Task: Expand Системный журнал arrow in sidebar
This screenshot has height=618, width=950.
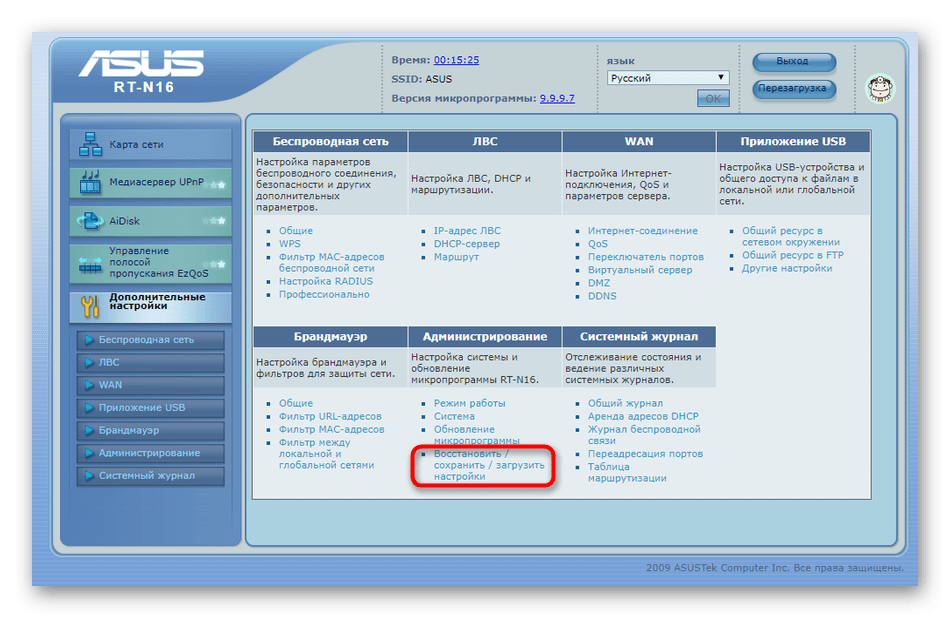Action: point(89,476)
